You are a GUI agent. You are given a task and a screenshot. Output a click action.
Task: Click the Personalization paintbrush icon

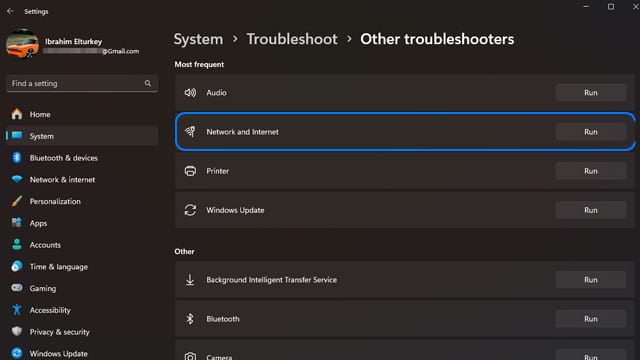(17, 201)
